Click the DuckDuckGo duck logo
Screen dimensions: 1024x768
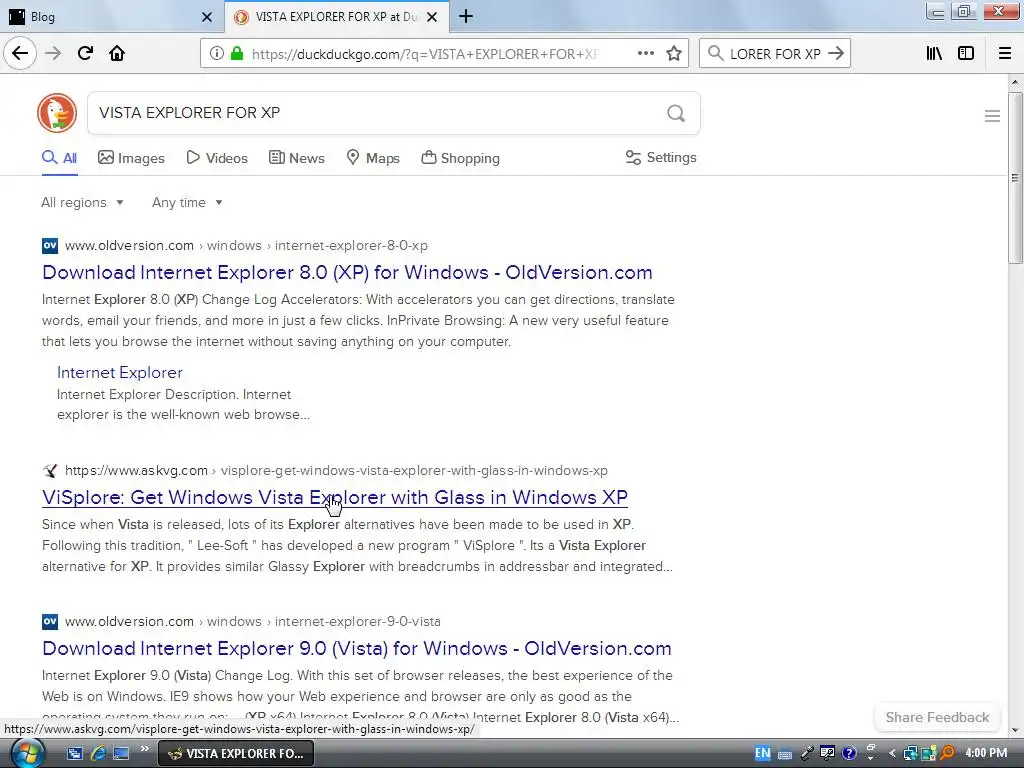tap(57, 113)
